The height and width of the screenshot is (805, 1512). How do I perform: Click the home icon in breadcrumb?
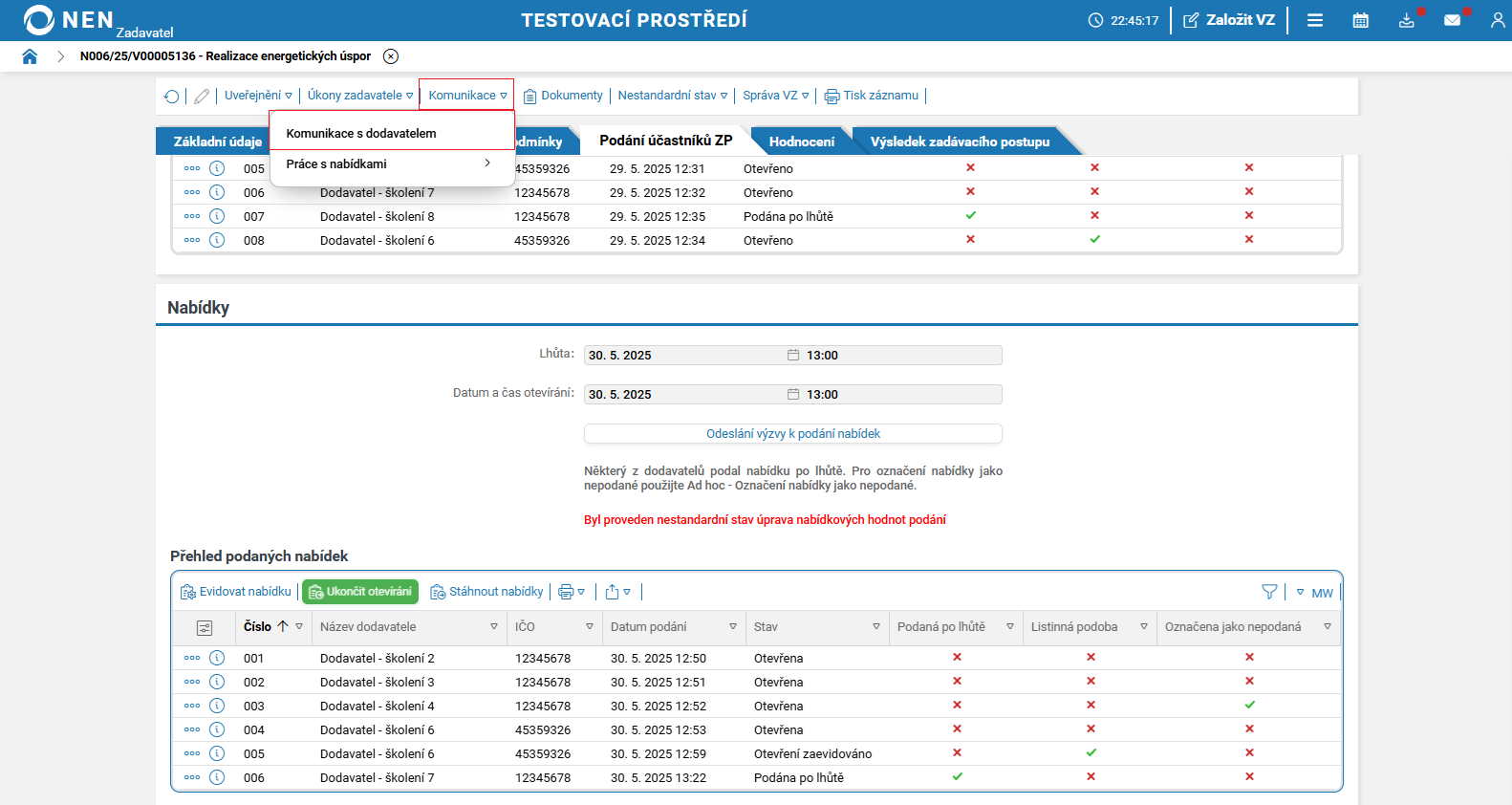(30, 56)
